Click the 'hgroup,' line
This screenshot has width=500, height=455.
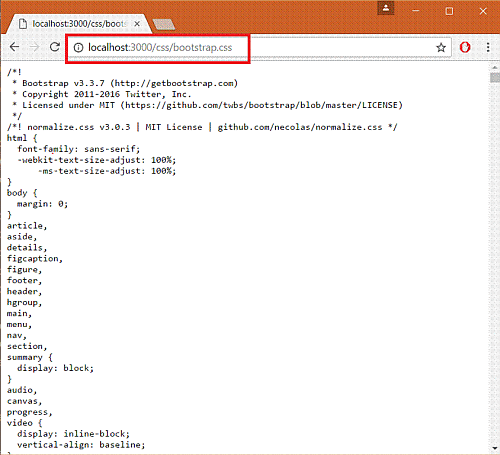click(x=24, y=303)
